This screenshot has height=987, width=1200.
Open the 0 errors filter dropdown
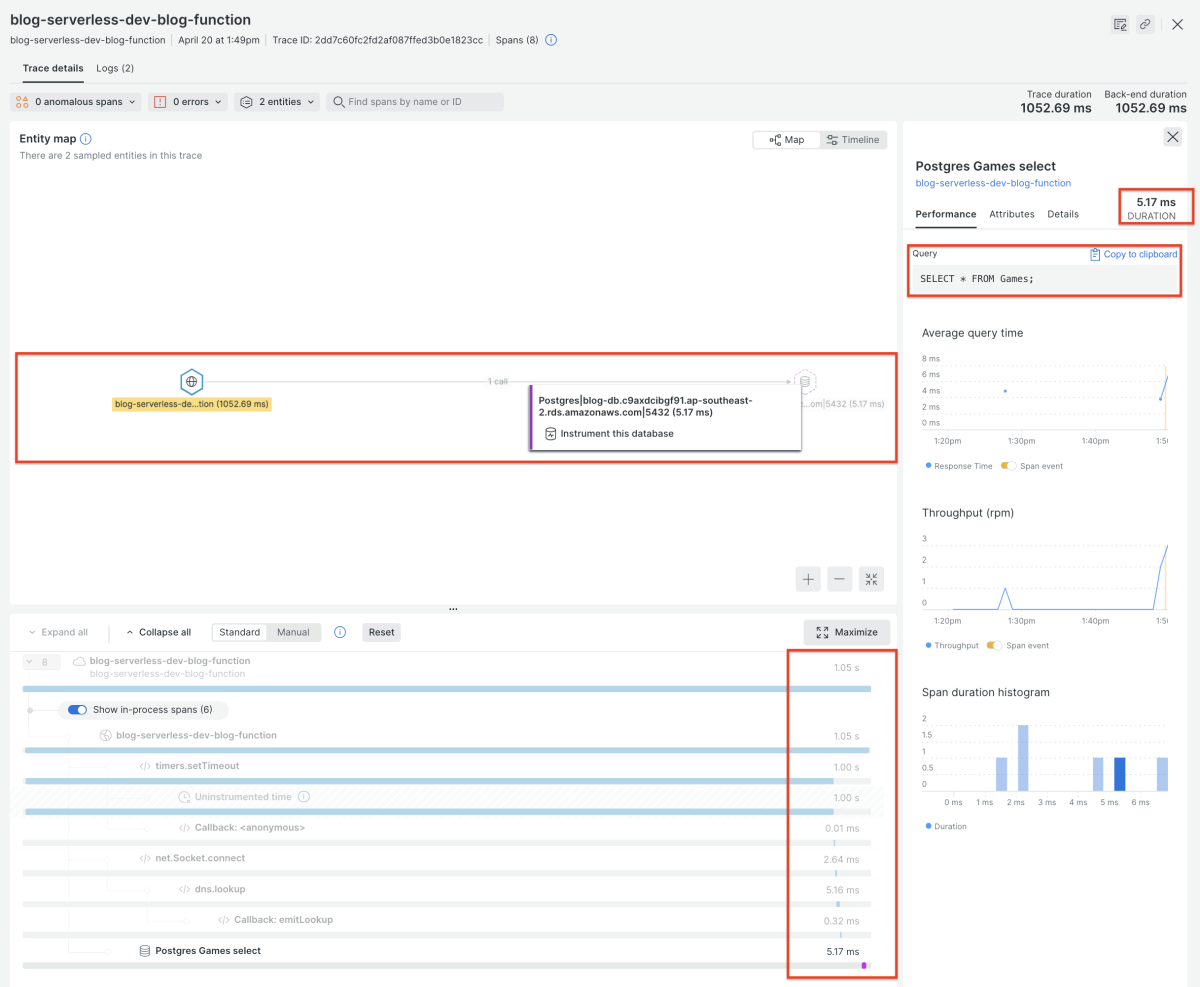point(188,102)
